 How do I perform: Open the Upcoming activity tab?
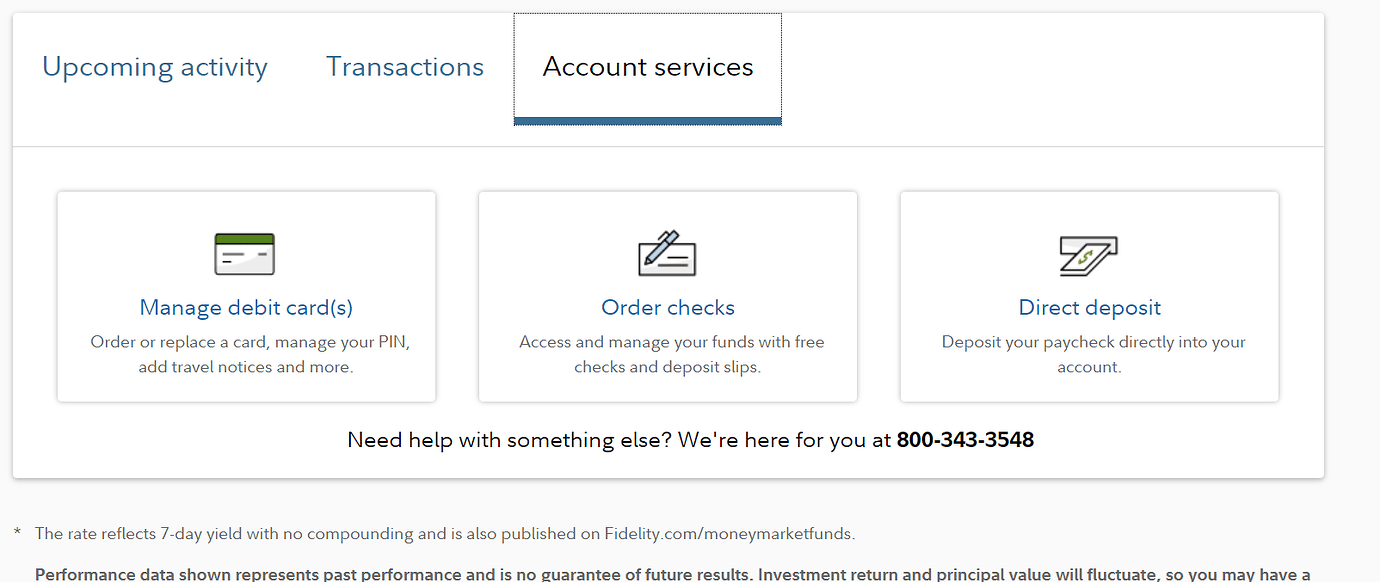click(154, 66)
